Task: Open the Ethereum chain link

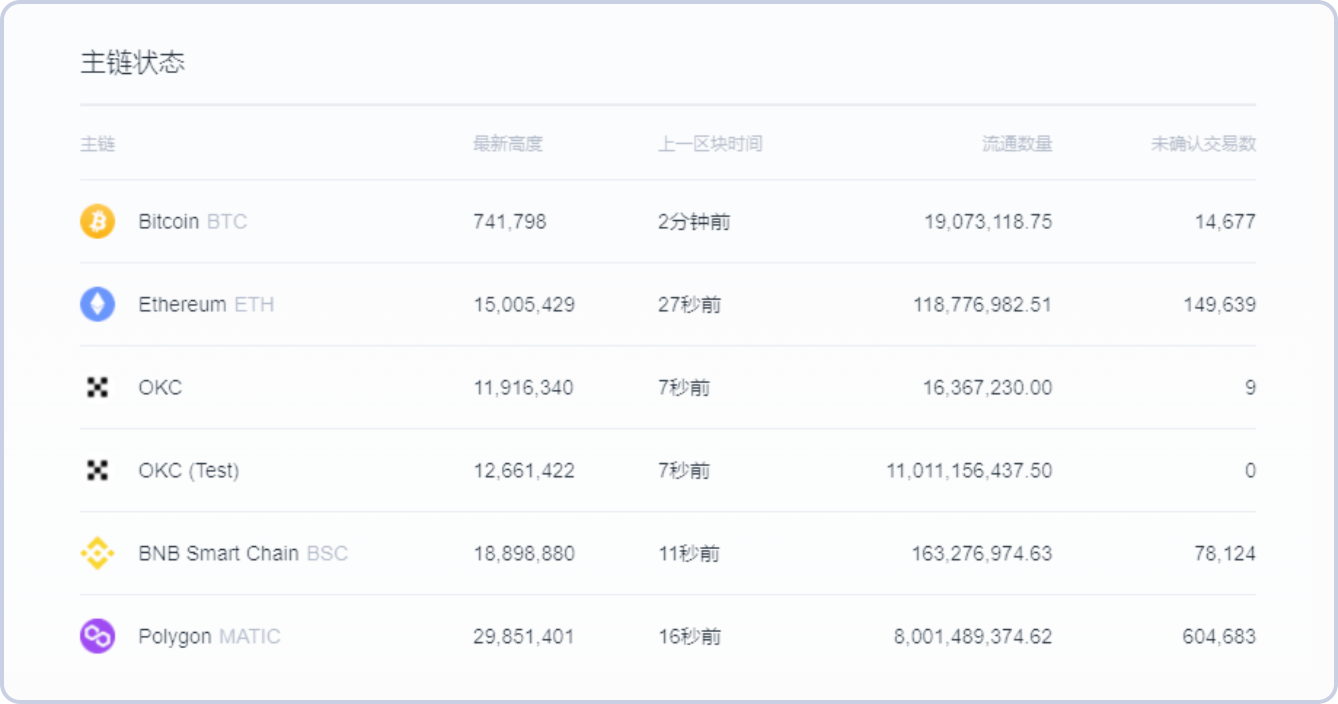Action: click(182, 304)
